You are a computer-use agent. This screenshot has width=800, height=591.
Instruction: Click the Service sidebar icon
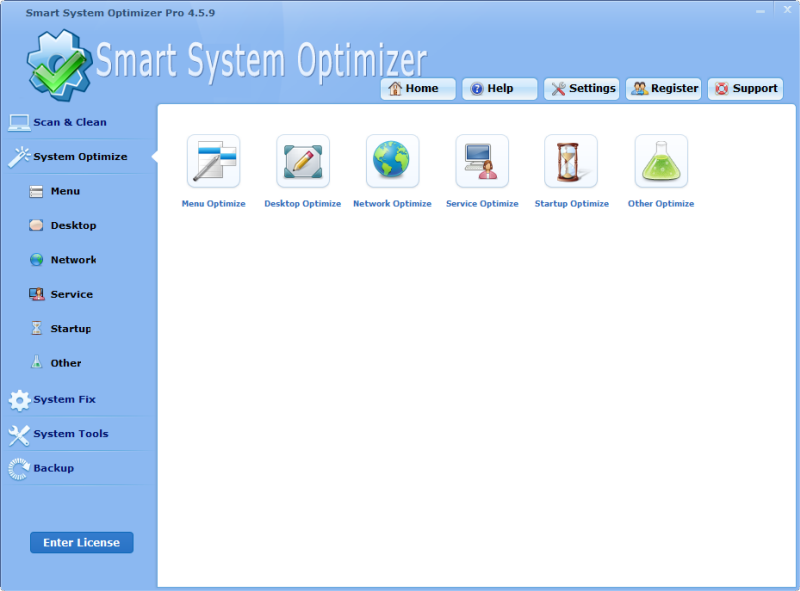click(36, 294)
